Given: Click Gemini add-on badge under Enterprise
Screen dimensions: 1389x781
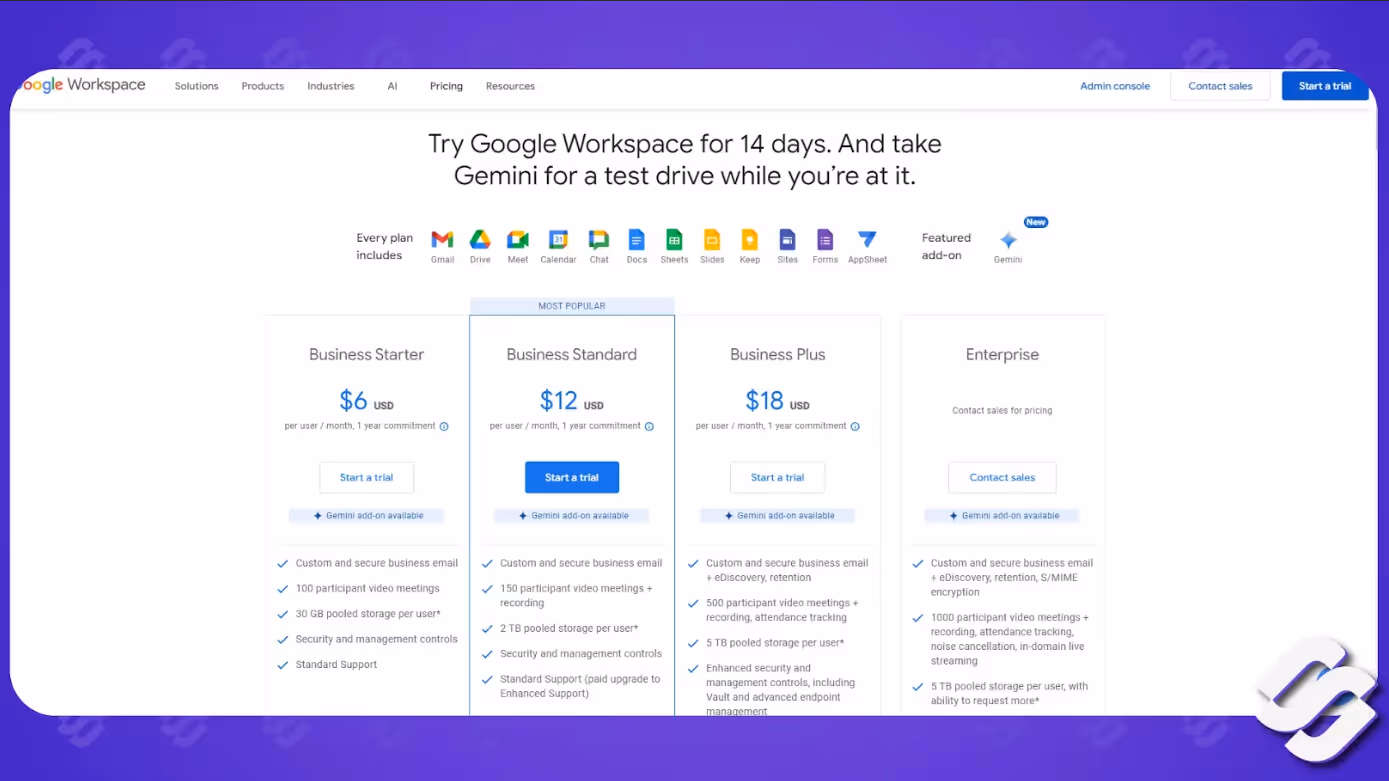Looking at the screenshot, I should coord(1002,516).
